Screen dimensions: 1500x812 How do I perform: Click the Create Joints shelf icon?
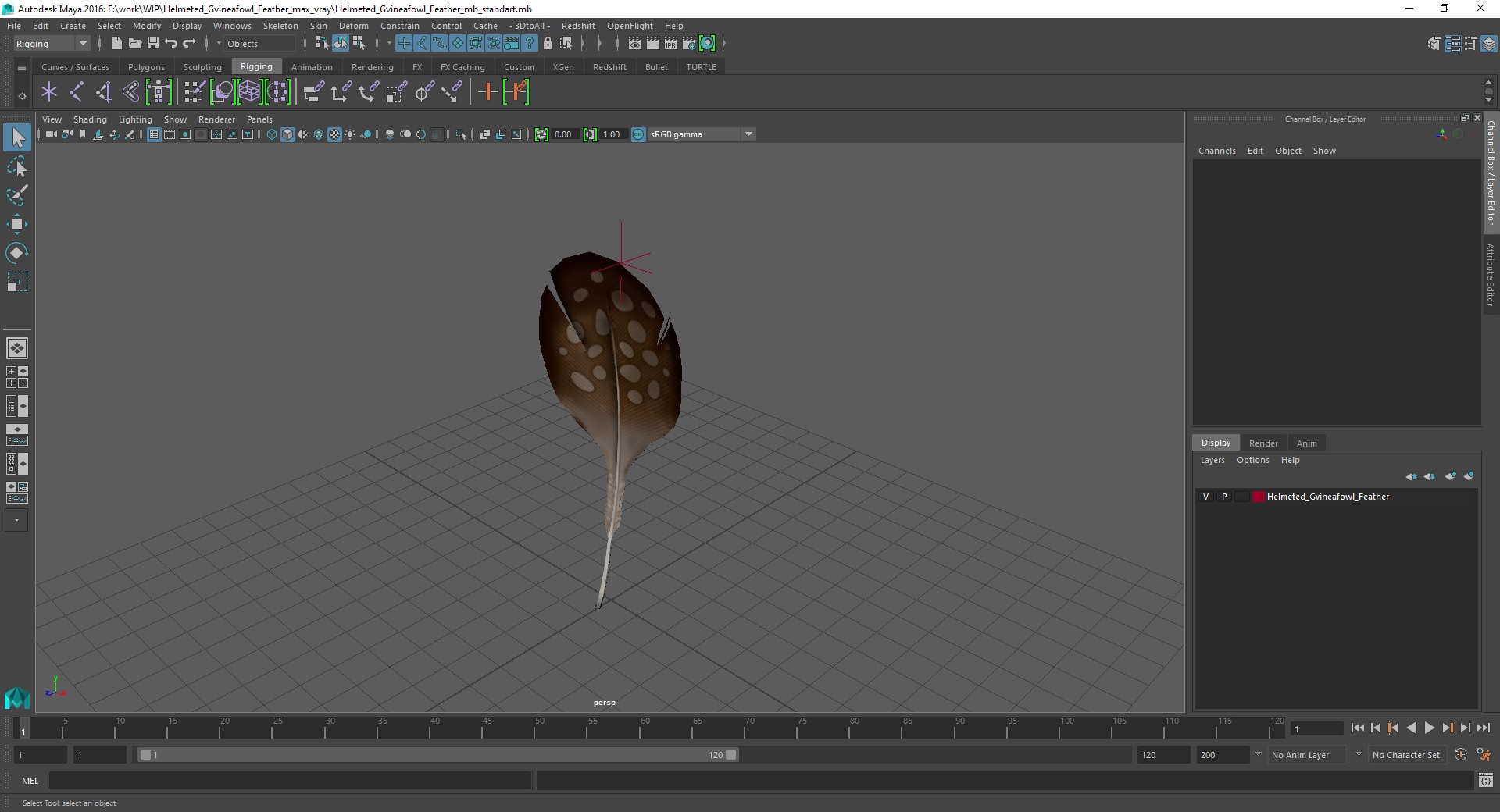coord(77,92)
